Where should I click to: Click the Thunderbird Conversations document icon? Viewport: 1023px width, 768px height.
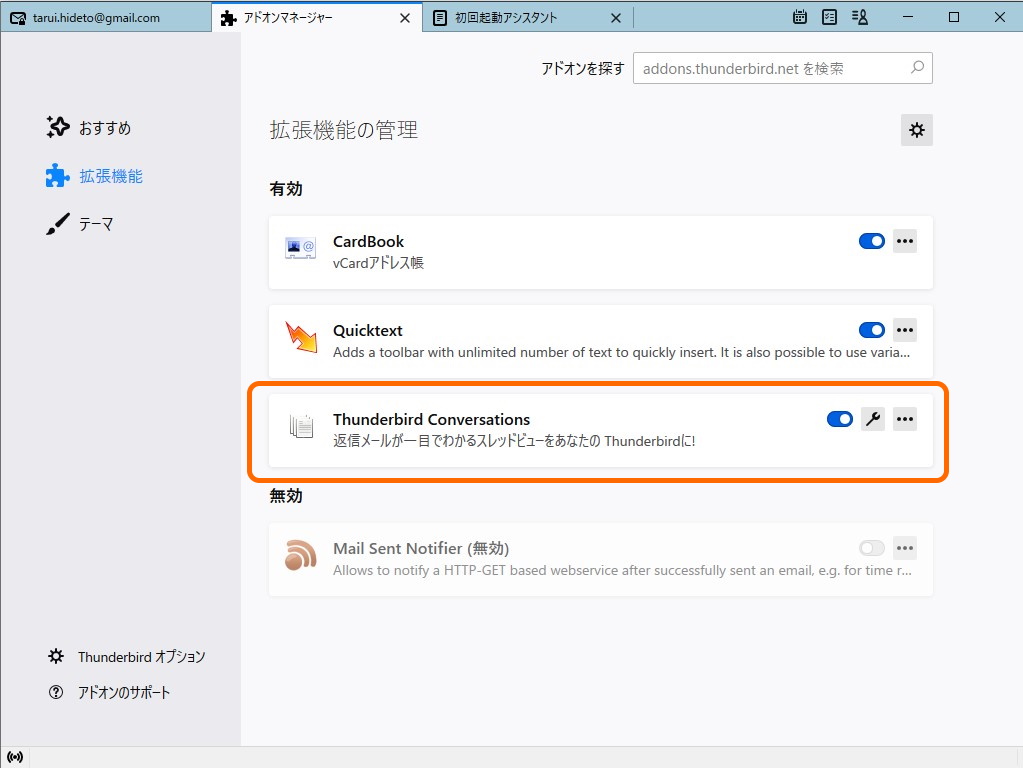click(301, 426)
